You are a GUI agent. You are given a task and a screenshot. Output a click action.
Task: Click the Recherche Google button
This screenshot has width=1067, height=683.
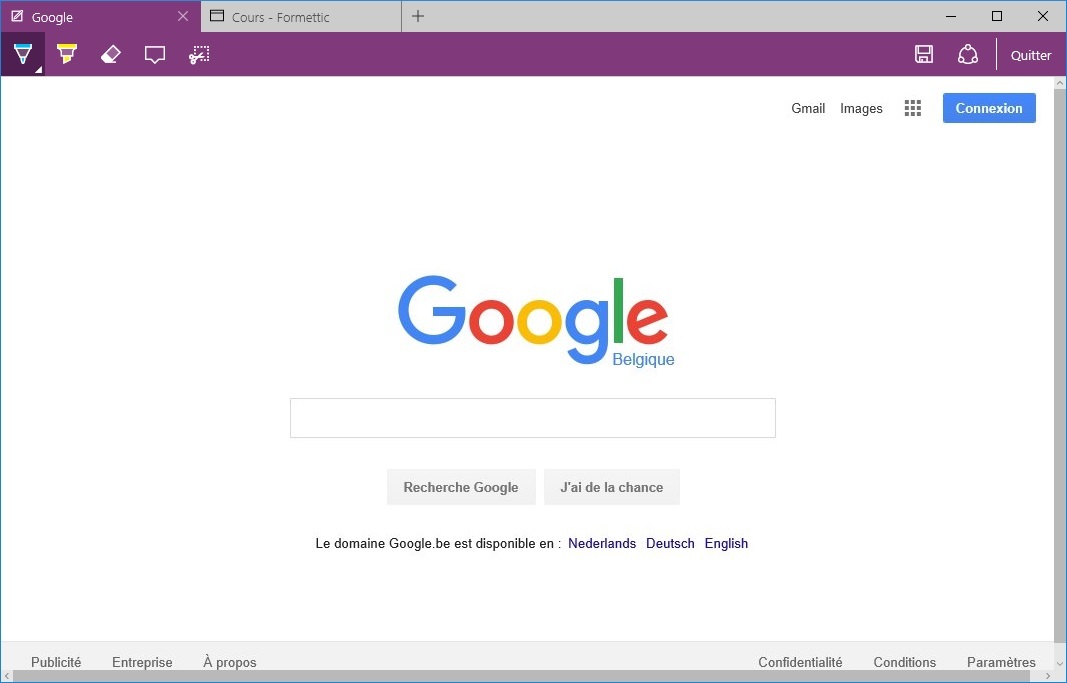(461, 487)
